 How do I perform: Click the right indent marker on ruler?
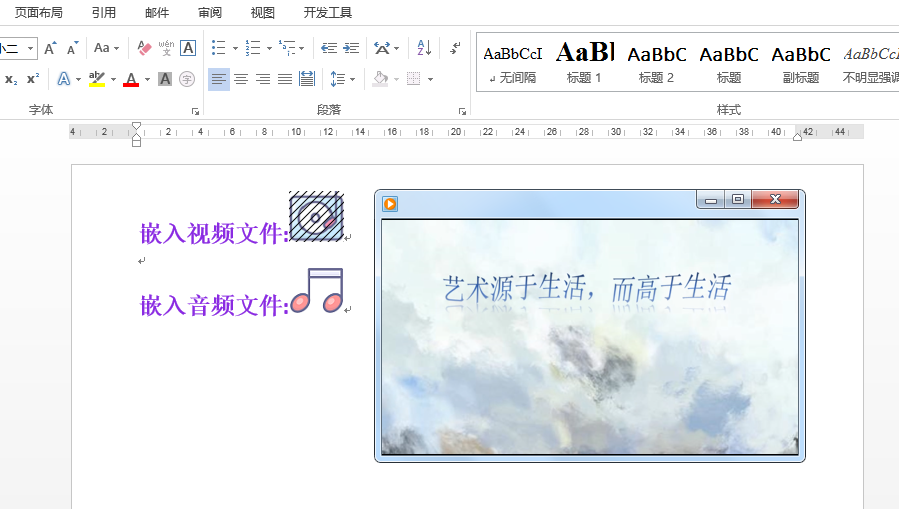tap(797, 136)
